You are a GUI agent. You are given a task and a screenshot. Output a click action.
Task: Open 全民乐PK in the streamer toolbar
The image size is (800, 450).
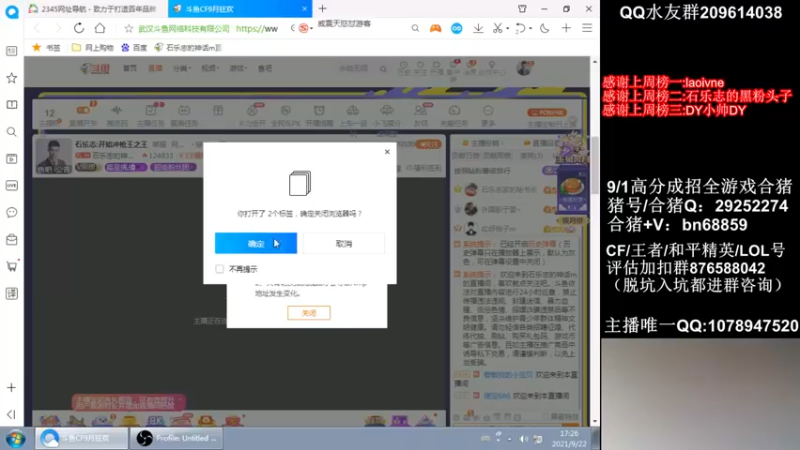click(x=285, y=115)
